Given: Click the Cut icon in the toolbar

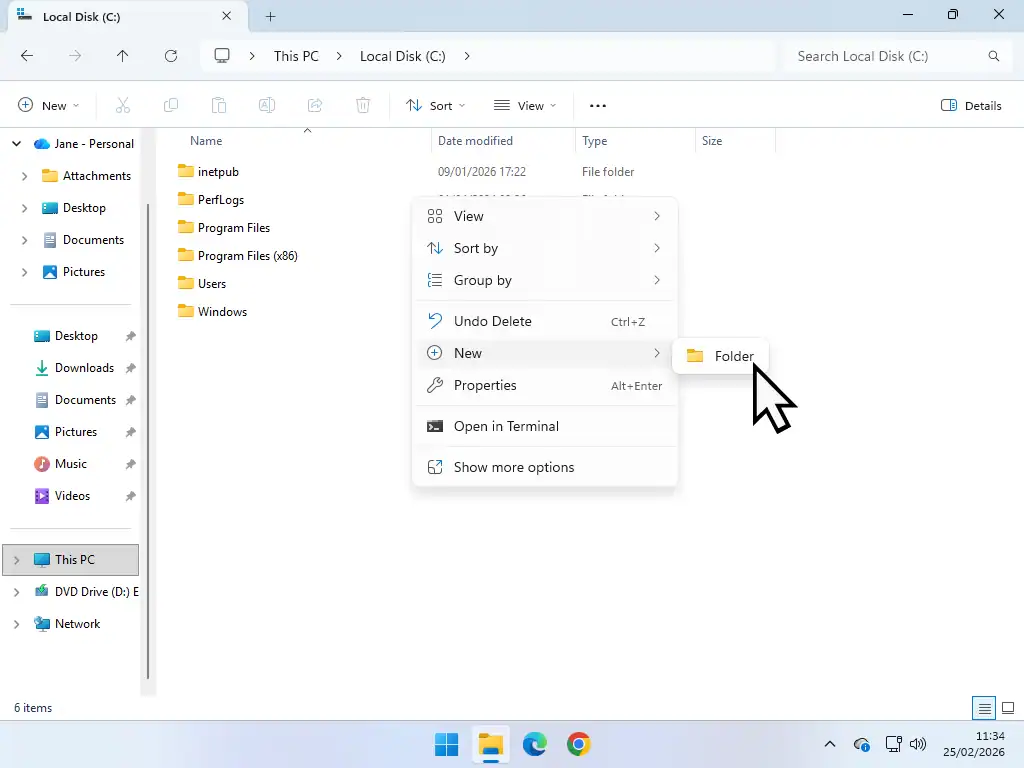Looking at the screenshot, I should click(x=123, y=105).
